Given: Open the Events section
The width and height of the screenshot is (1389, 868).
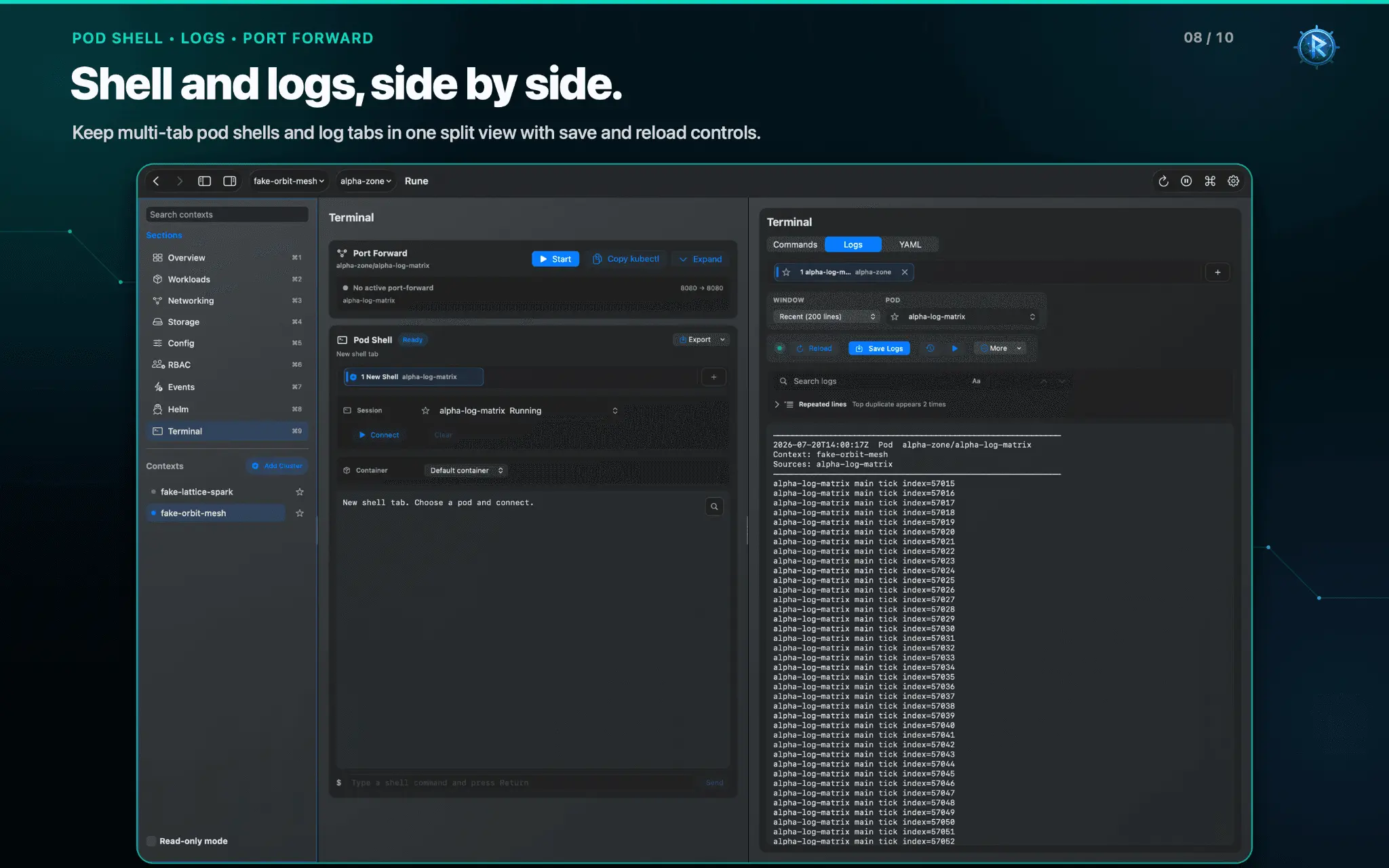Looking at the screenshot, I should point(227,387).
